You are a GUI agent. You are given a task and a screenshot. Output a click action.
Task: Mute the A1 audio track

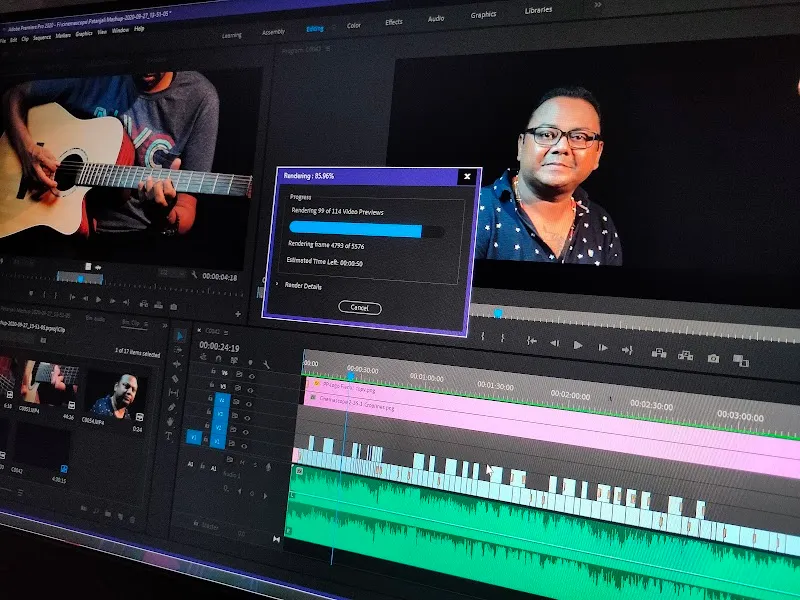tap(242, 463)
